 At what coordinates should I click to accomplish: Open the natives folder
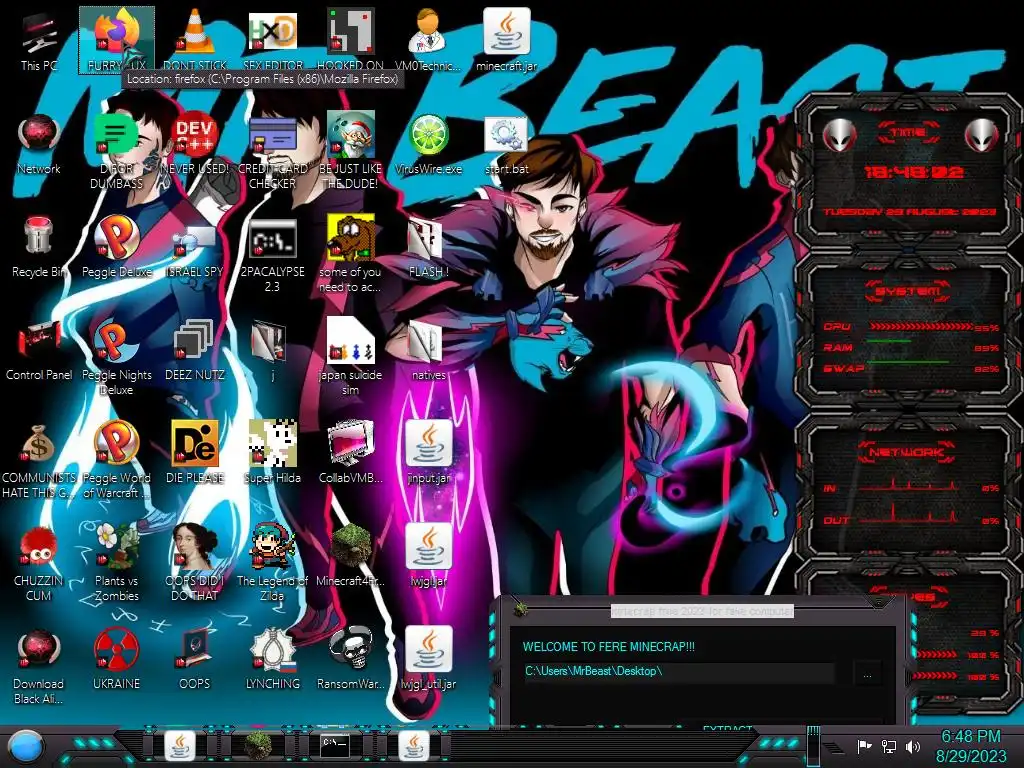(428, 350)
